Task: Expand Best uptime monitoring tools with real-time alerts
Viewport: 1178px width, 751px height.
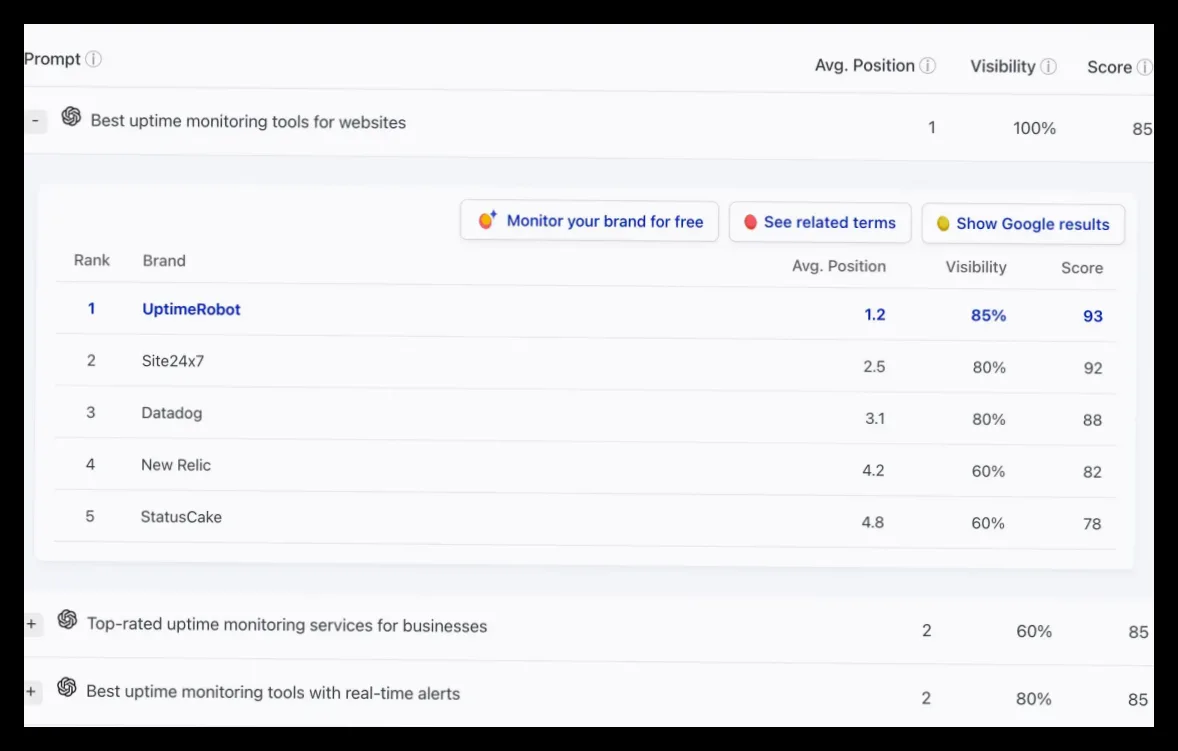Action: pos(32,691)
